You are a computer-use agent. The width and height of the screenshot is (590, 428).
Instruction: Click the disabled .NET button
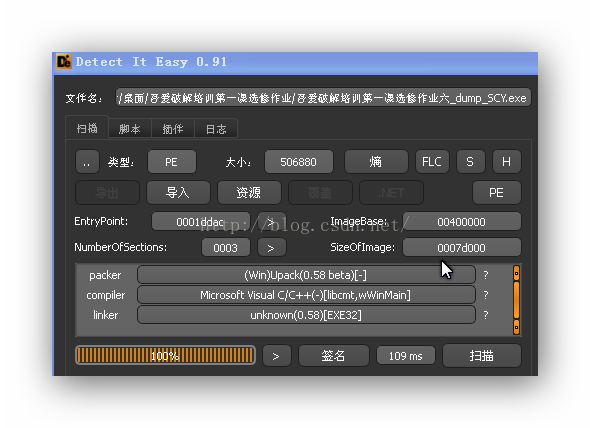pyautogui.click(x=391, y=193)
